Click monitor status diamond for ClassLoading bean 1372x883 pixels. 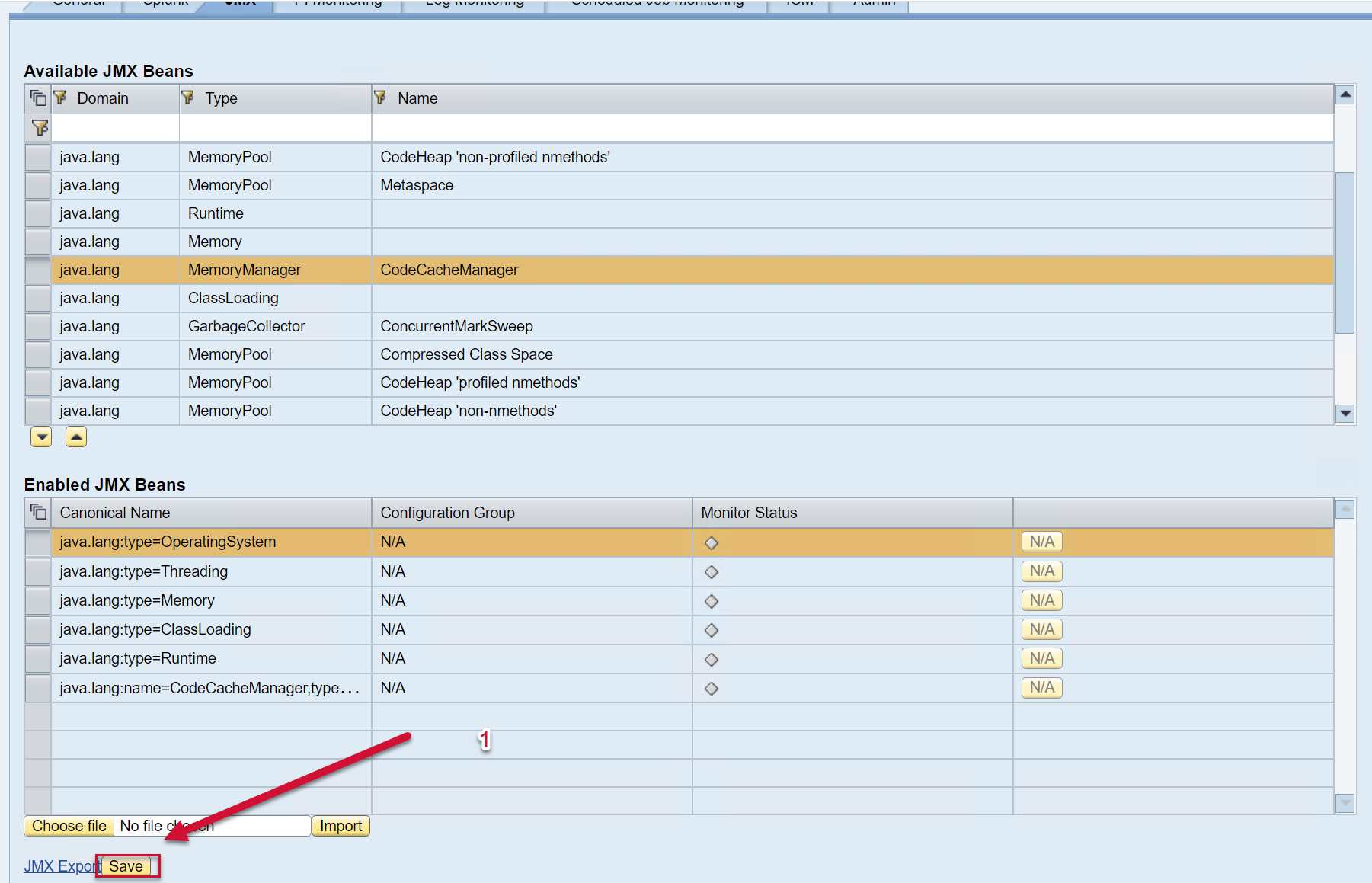pos(712,630)
